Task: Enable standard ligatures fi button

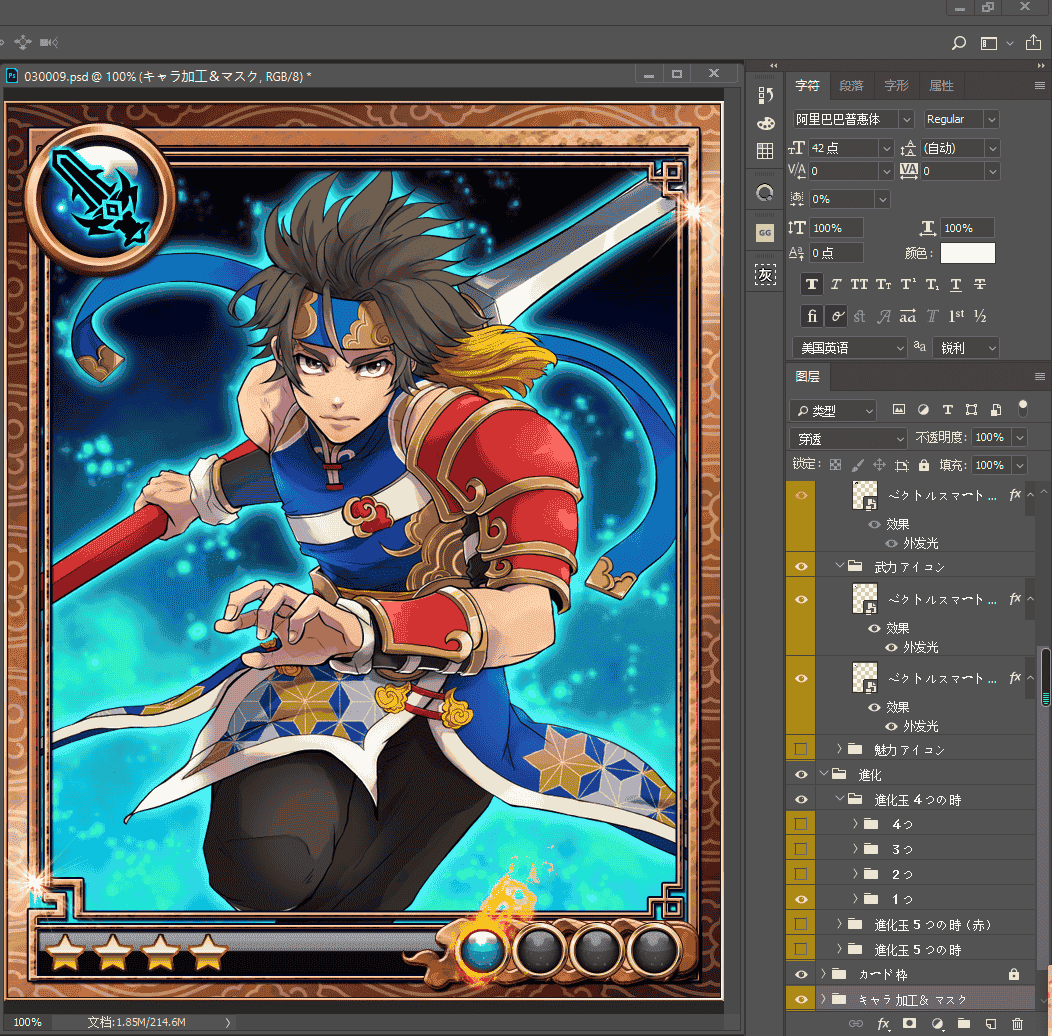Action: pyautogui.click(x=812, y=316)
